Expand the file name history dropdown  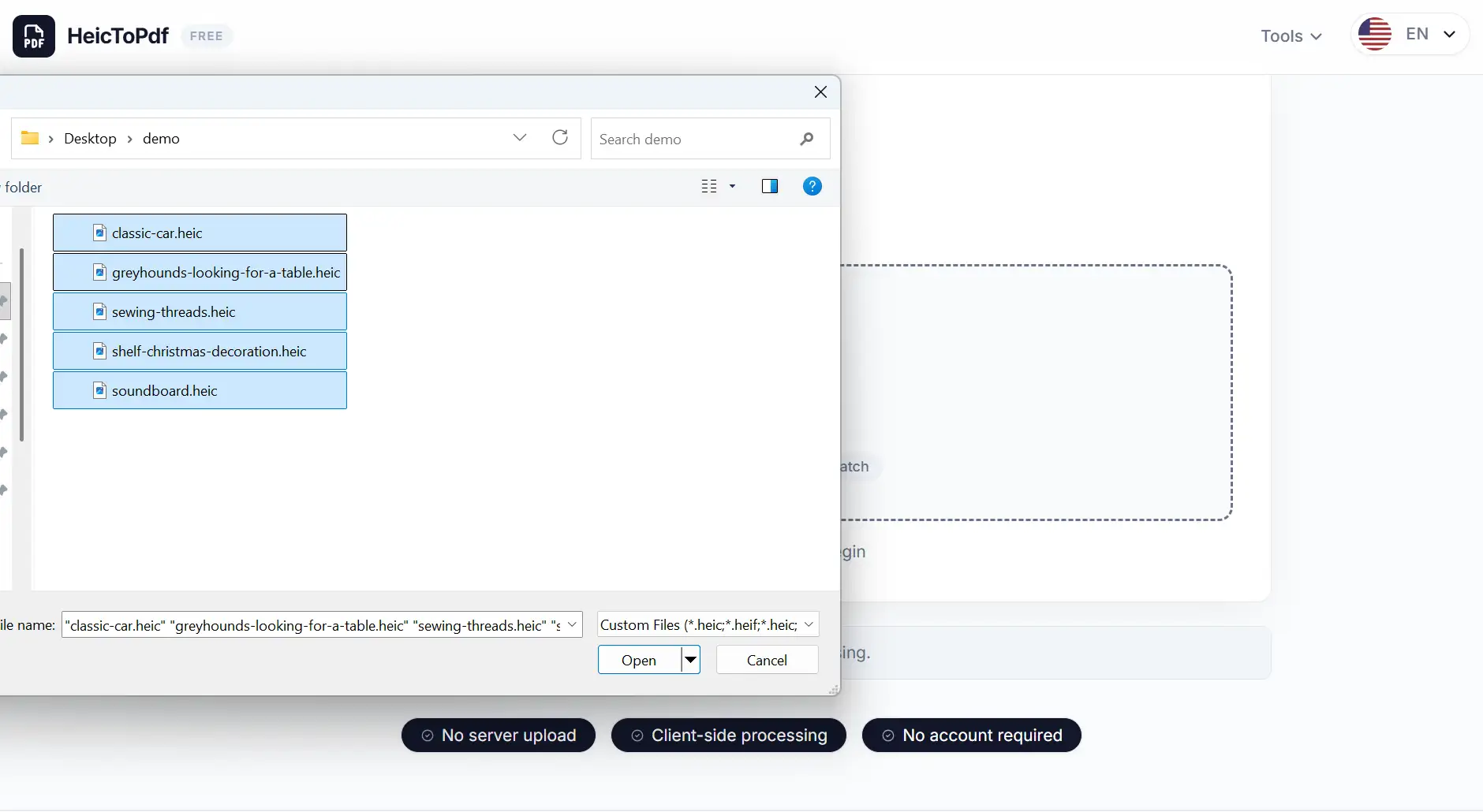pyautogui.click(x=573, y=624)
